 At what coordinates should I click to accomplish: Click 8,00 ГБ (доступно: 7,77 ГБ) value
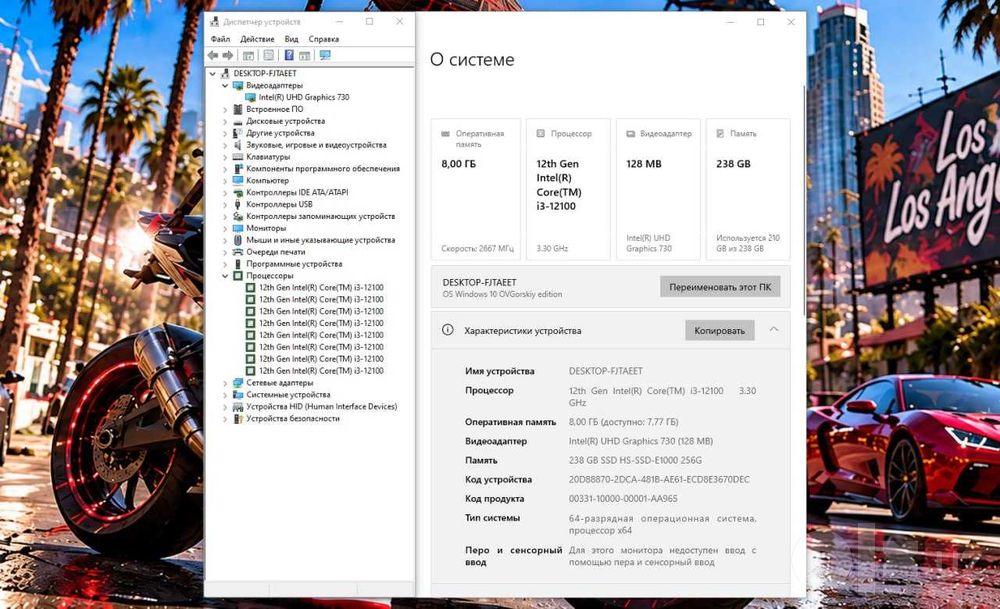624,422
